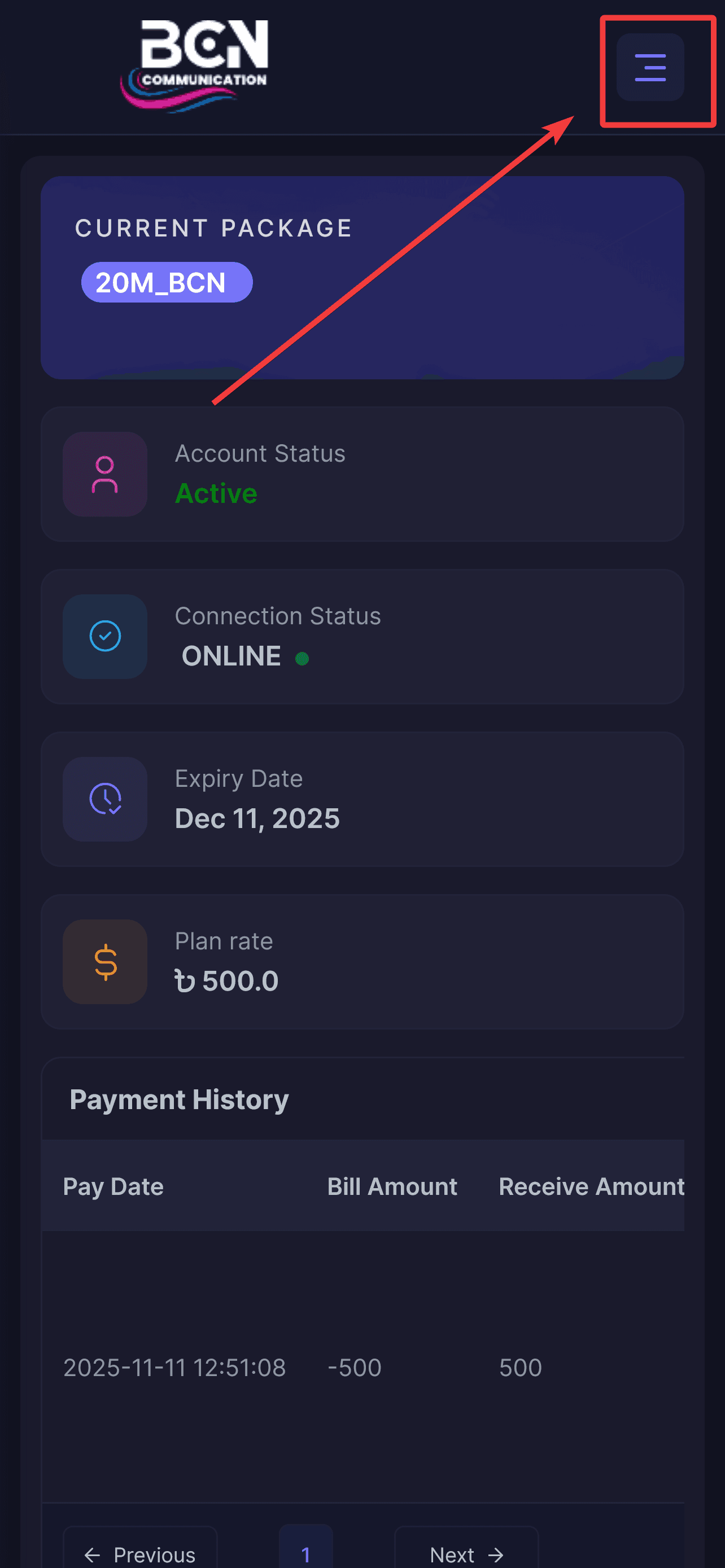
Task: Click the Connection Status checkmark icon
Action: tap(104, 636)
